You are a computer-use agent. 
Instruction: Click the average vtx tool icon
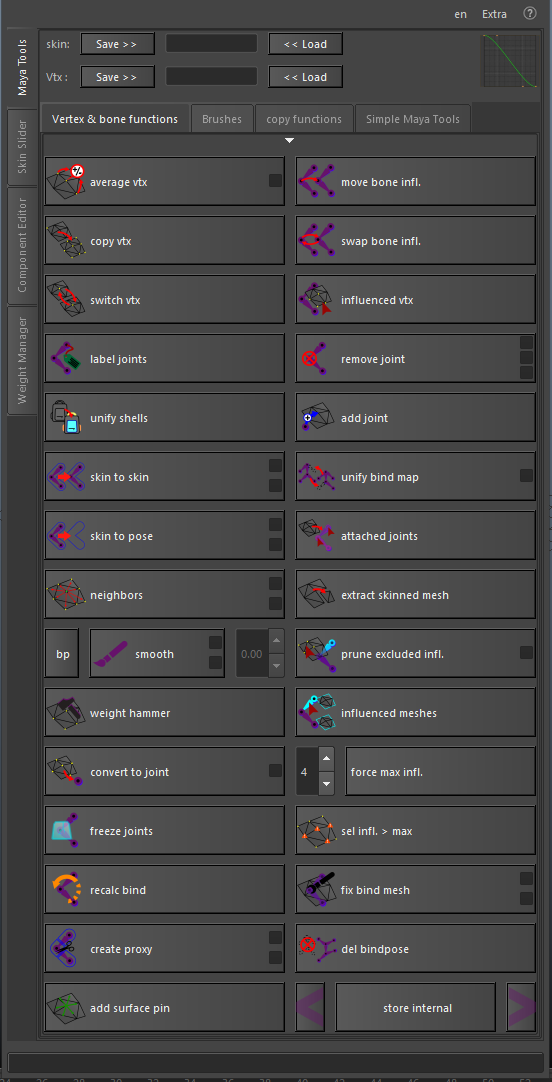(66, 181)
